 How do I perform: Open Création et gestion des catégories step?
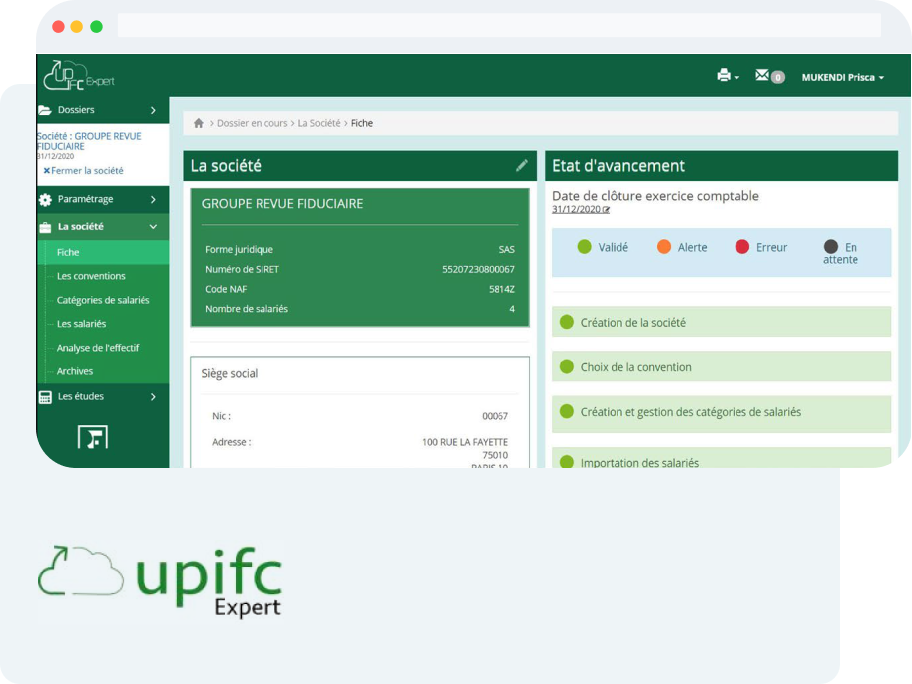click(x=721, y=414)
